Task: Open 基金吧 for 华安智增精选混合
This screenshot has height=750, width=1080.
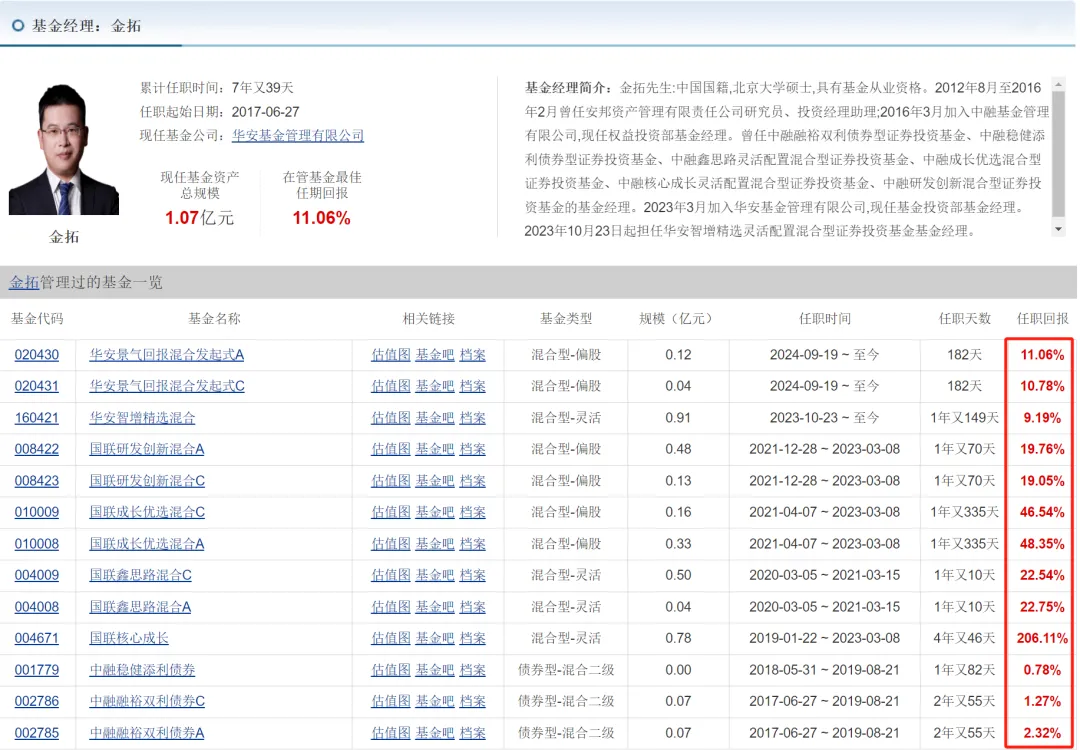Action: point(435,418)
